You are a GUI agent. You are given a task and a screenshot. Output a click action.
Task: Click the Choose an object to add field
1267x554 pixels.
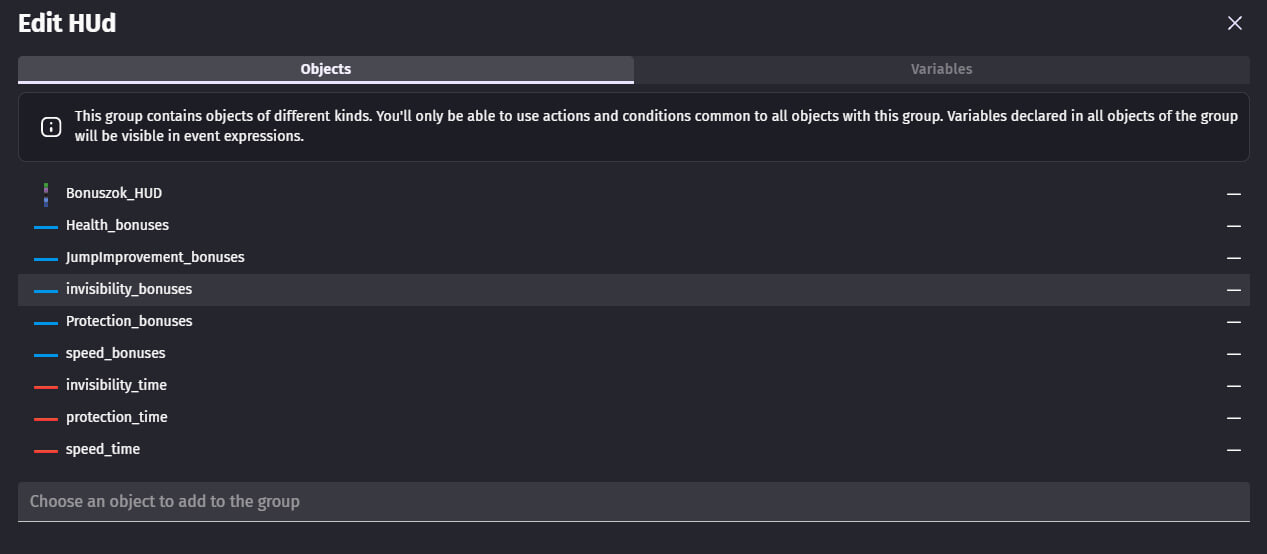tap(634, 501)
